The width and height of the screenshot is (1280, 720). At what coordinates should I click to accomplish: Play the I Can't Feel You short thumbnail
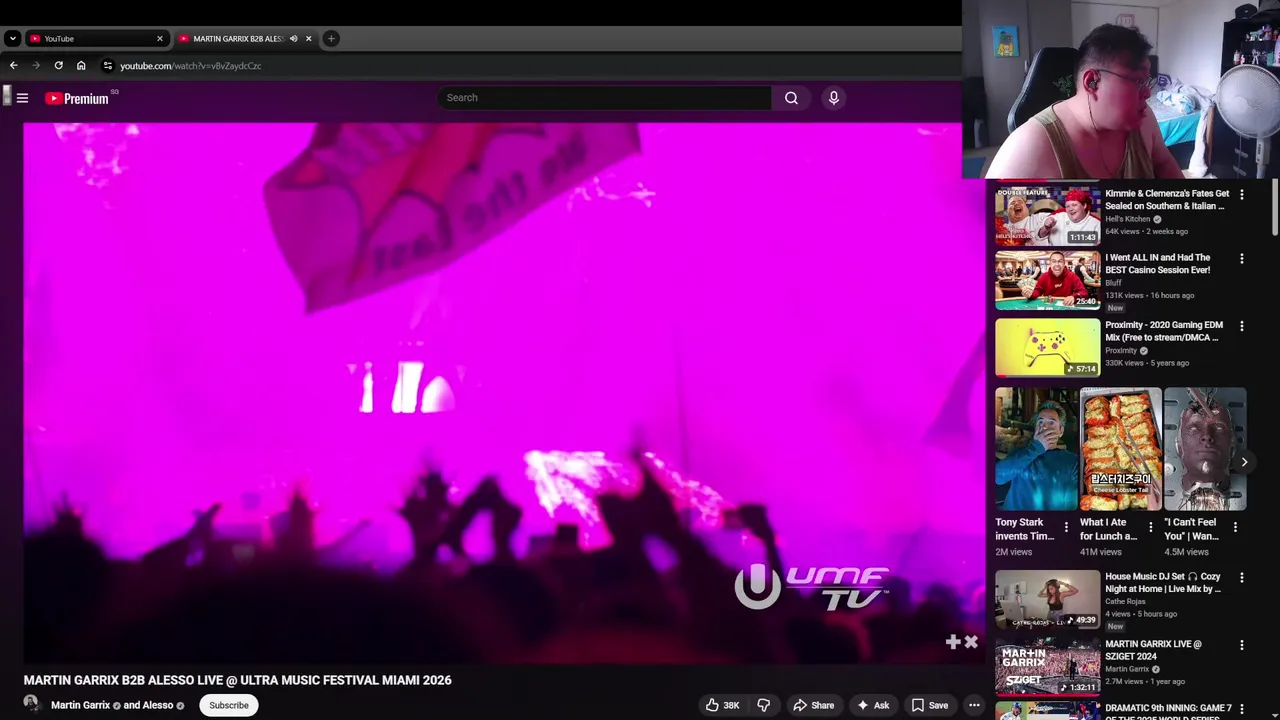(1205, 449)
